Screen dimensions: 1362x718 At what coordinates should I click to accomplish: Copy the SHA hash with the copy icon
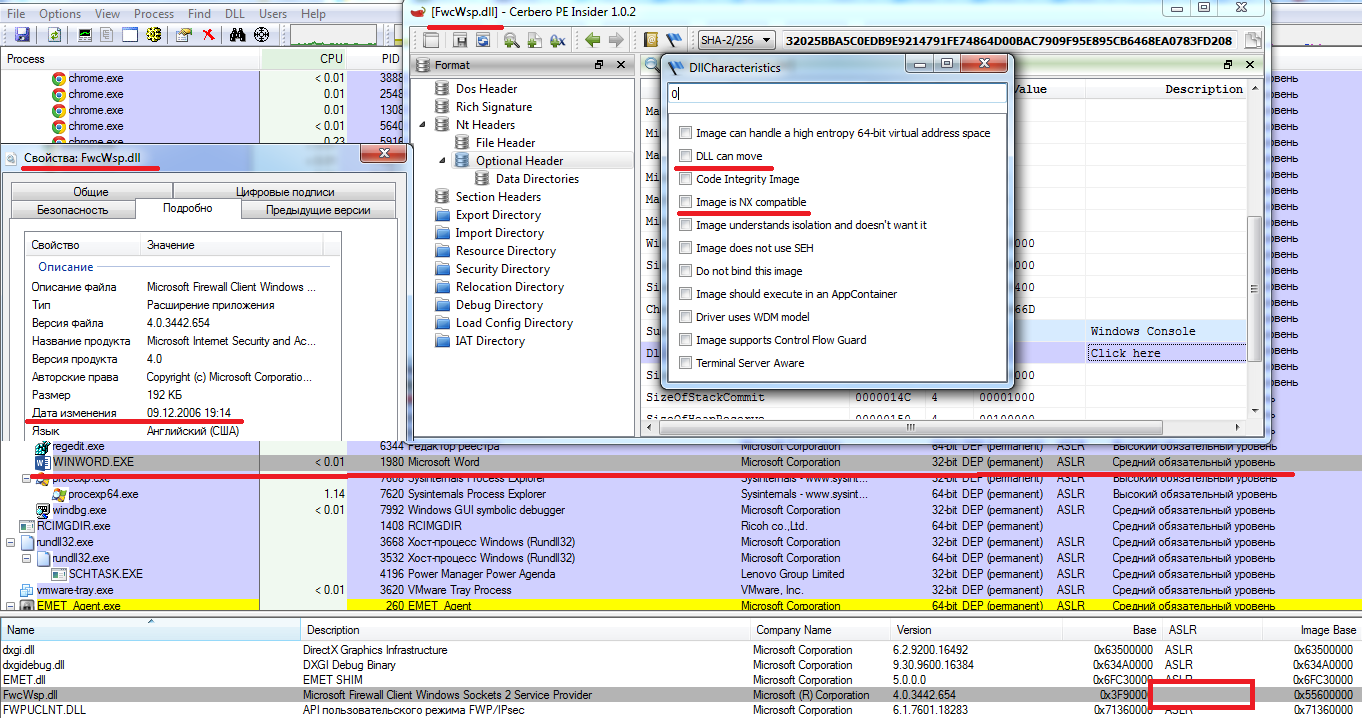1252,40
